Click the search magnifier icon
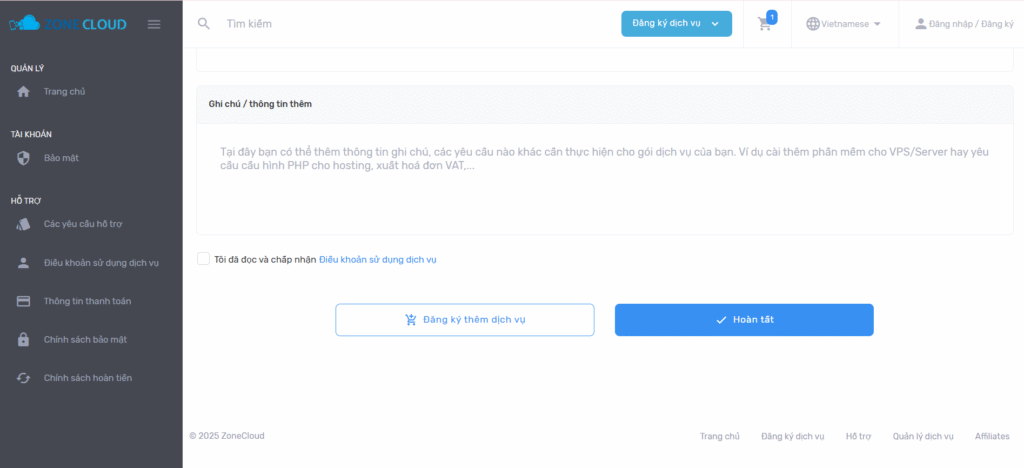The image size is (1024, 468). 204,23
